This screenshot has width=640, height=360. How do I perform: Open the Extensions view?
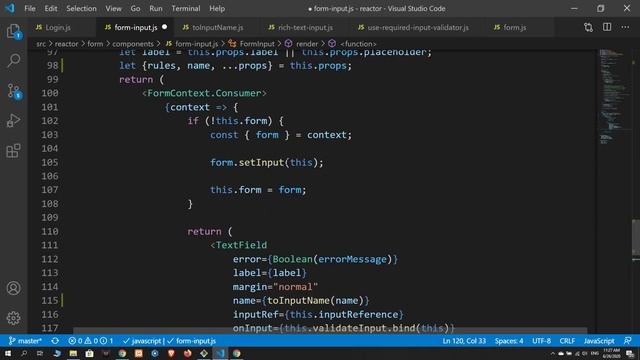13,151
